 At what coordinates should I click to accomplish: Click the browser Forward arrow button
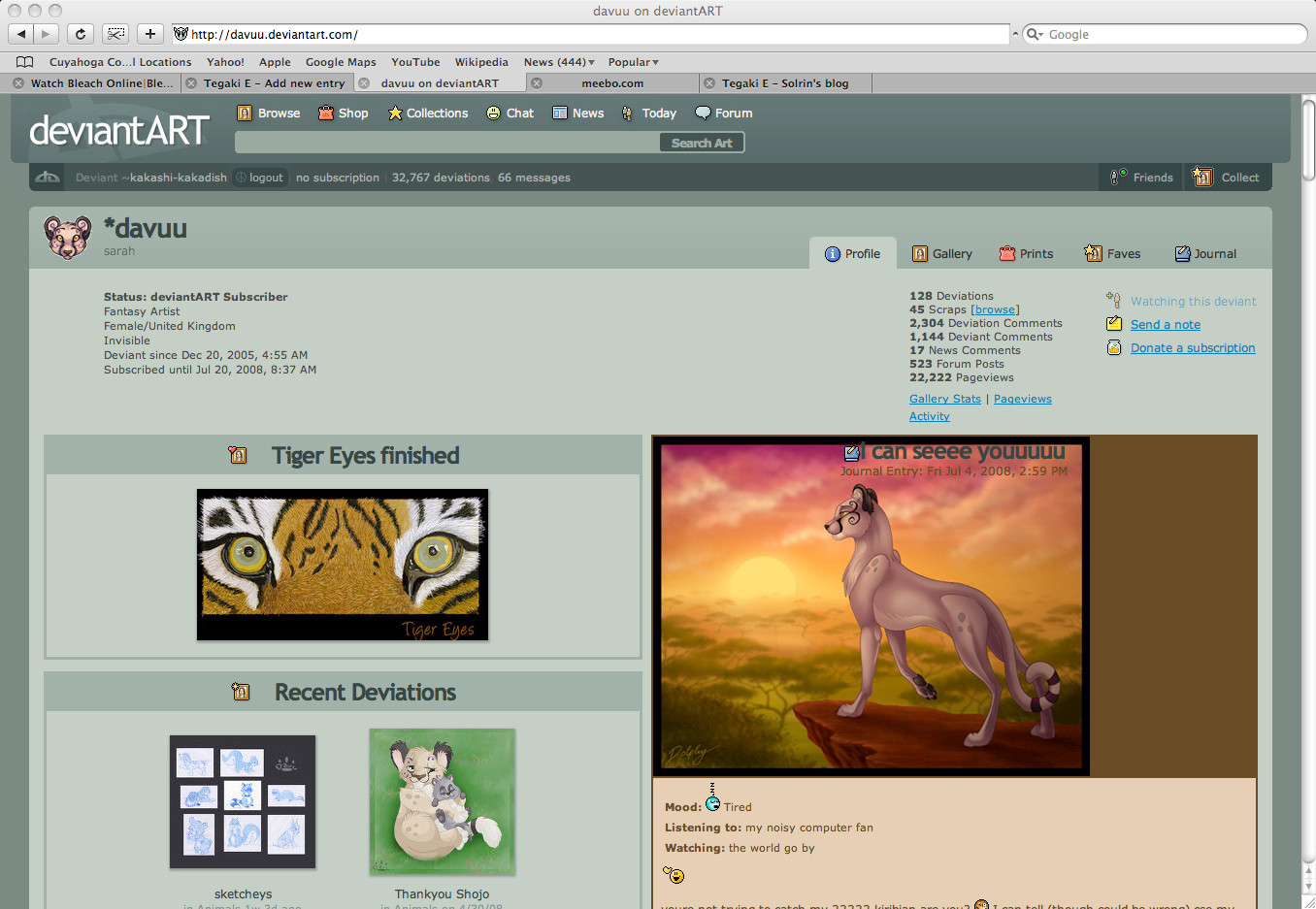(46, 34)
